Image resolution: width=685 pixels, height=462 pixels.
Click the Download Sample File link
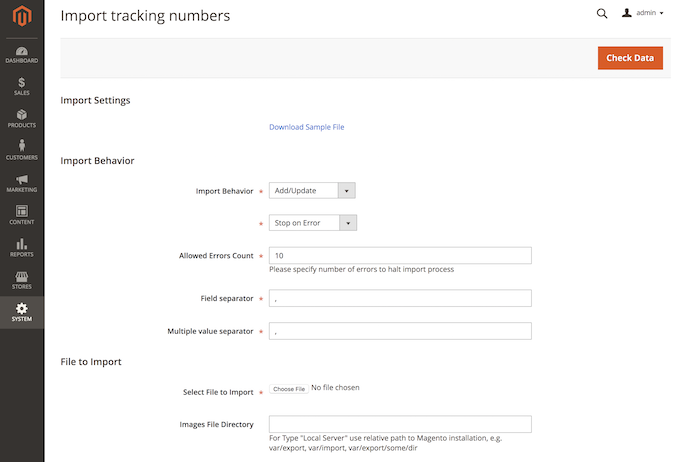(x=306, y=127)
